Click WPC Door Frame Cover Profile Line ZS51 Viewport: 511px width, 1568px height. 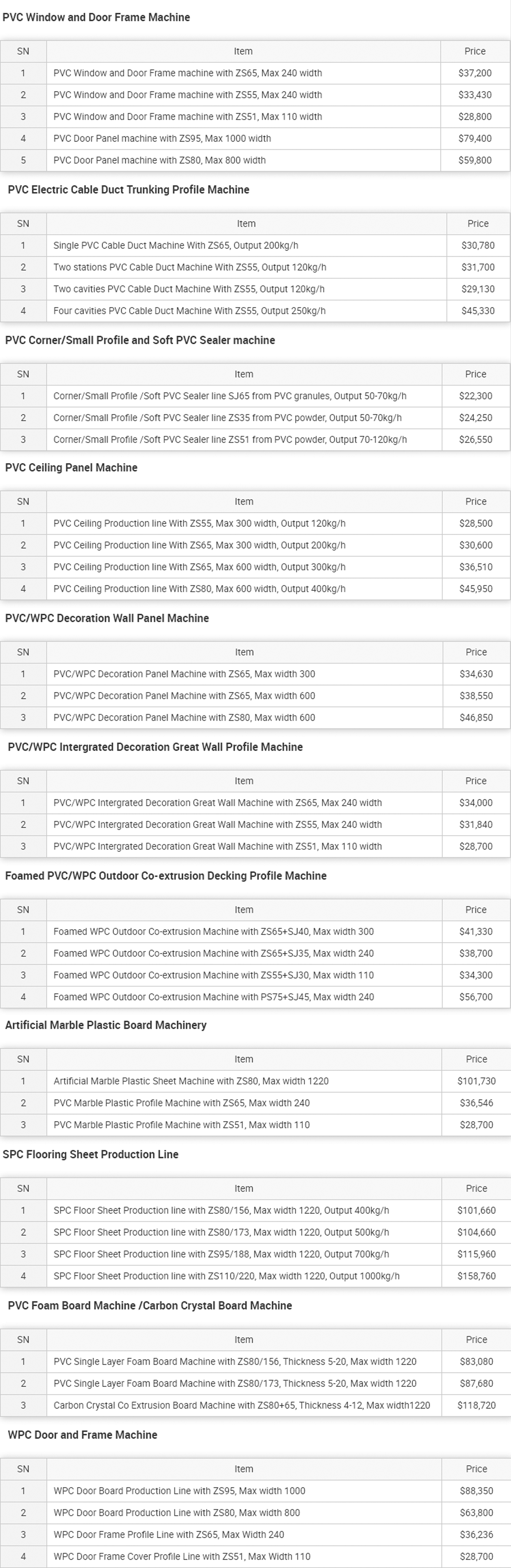coord(181,1556)
